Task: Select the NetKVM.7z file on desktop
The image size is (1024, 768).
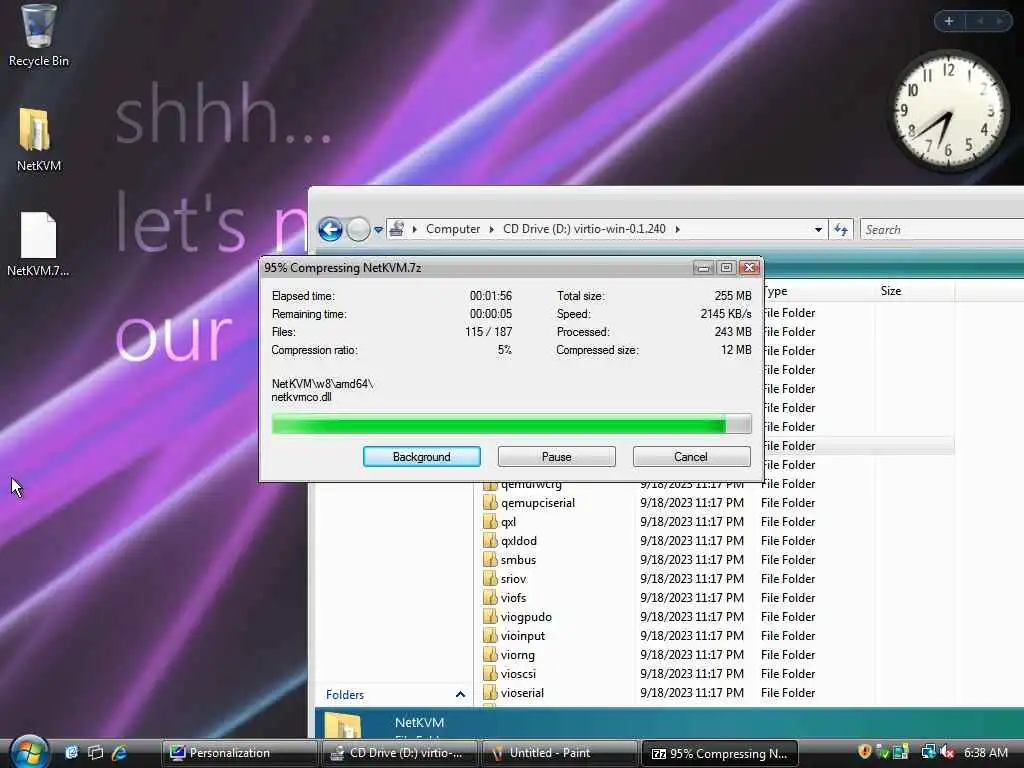Action: 38,244
